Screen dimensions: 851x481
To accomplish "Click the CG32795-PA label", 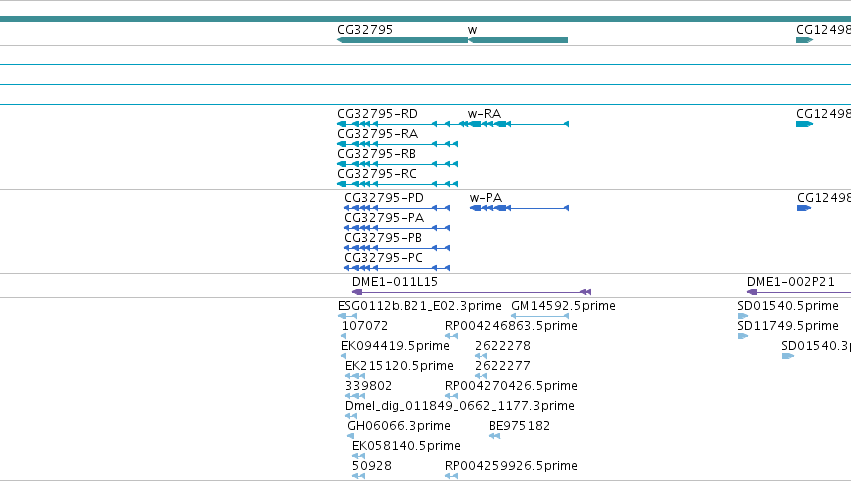I will (384, 218).
